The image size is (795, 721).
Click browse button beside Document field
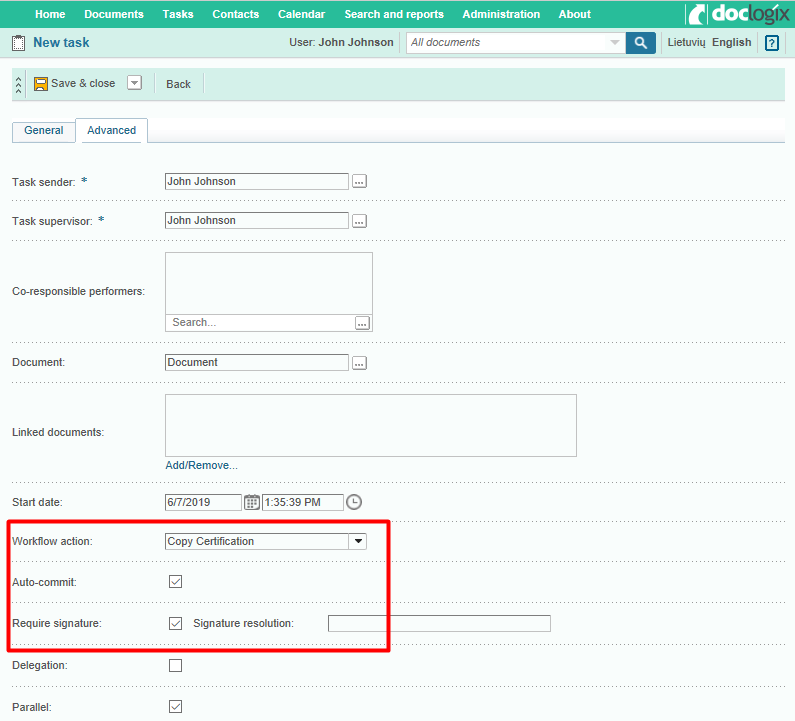coord(360,363)
